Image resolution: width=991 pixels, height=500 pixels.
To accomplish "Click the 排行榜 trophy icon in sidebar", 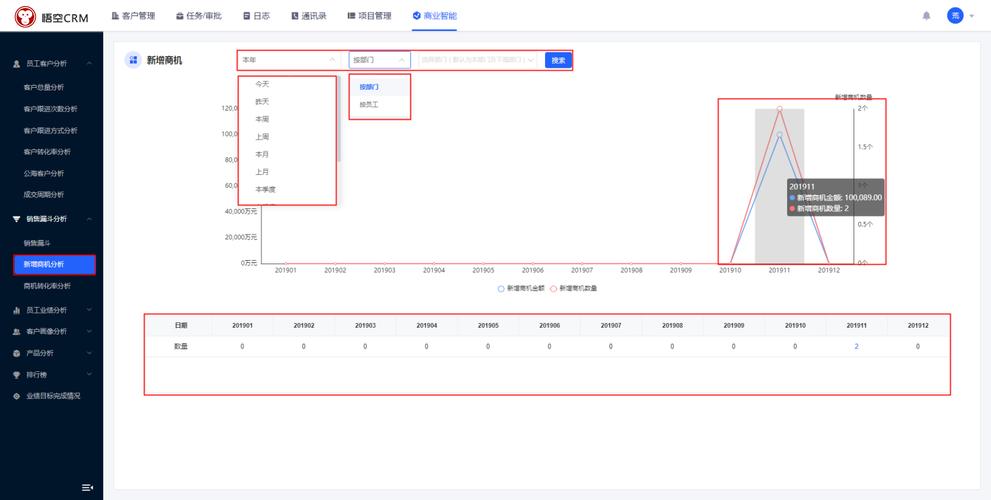I will click(x=16, y=375).
